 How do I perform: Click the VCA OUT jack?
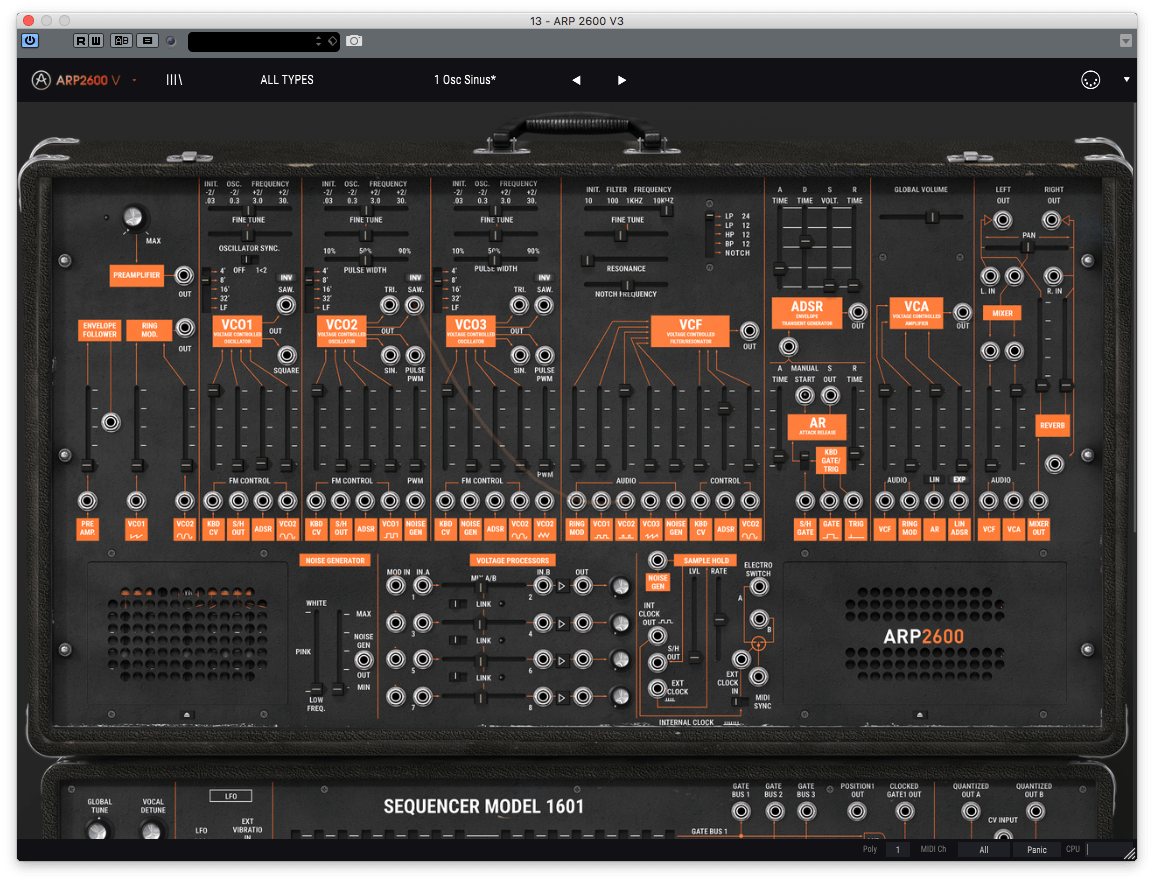click(x=962, y=311)
